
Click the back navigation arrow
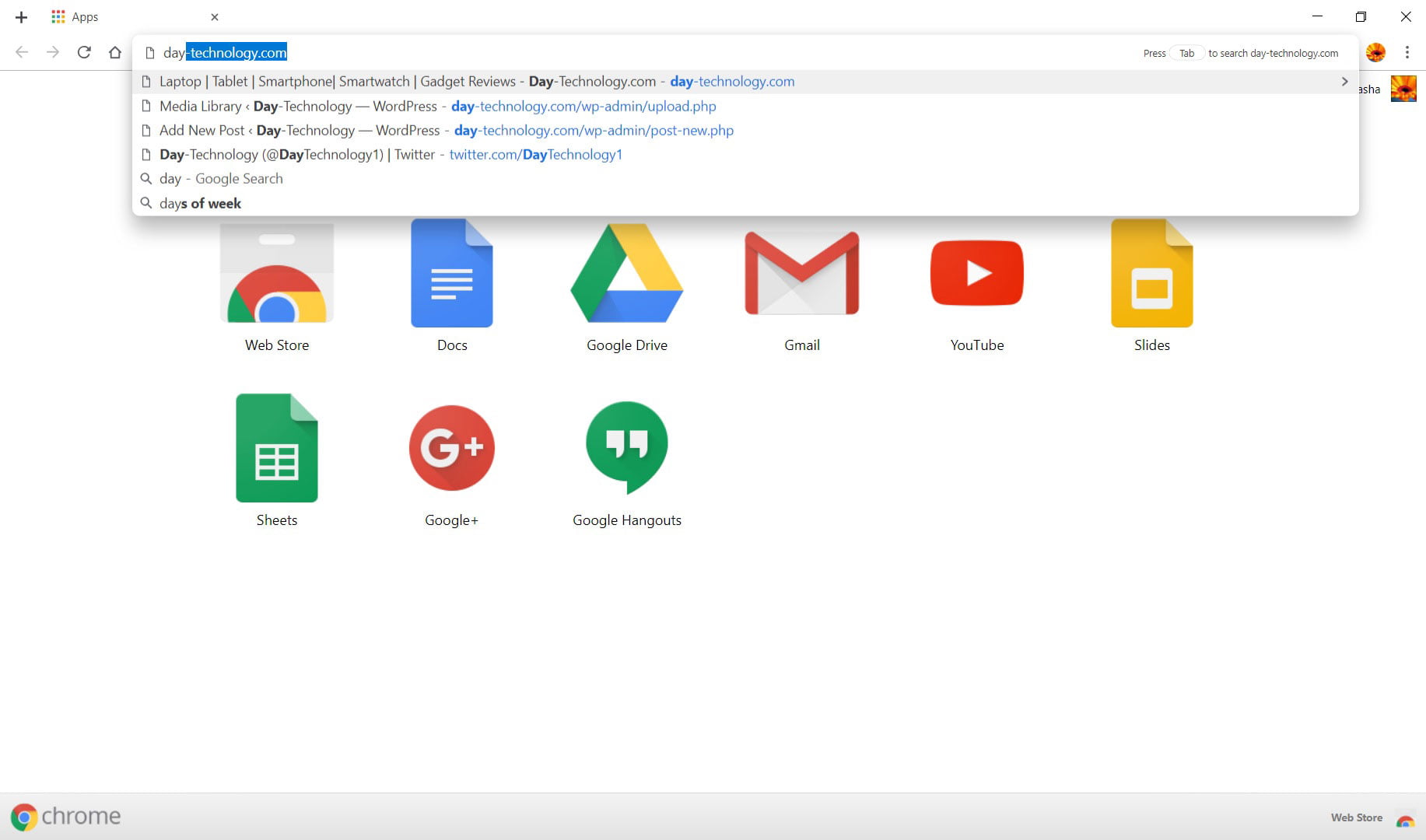pos(22,52)
